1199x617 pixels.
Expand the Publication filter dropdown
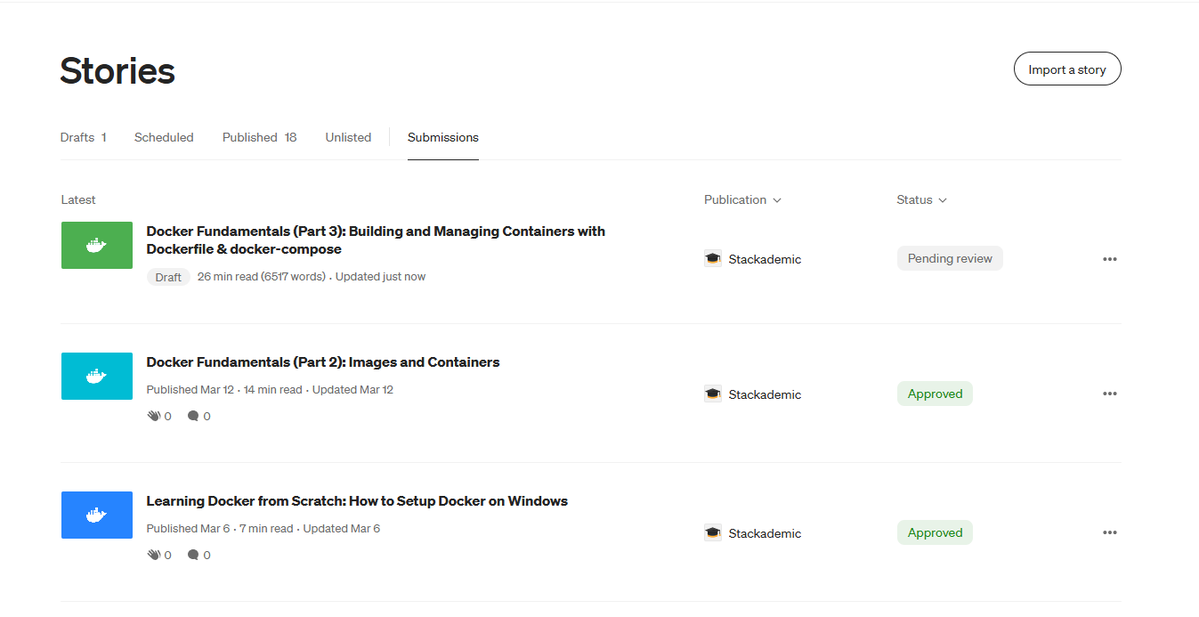click(x=742, y=200)
